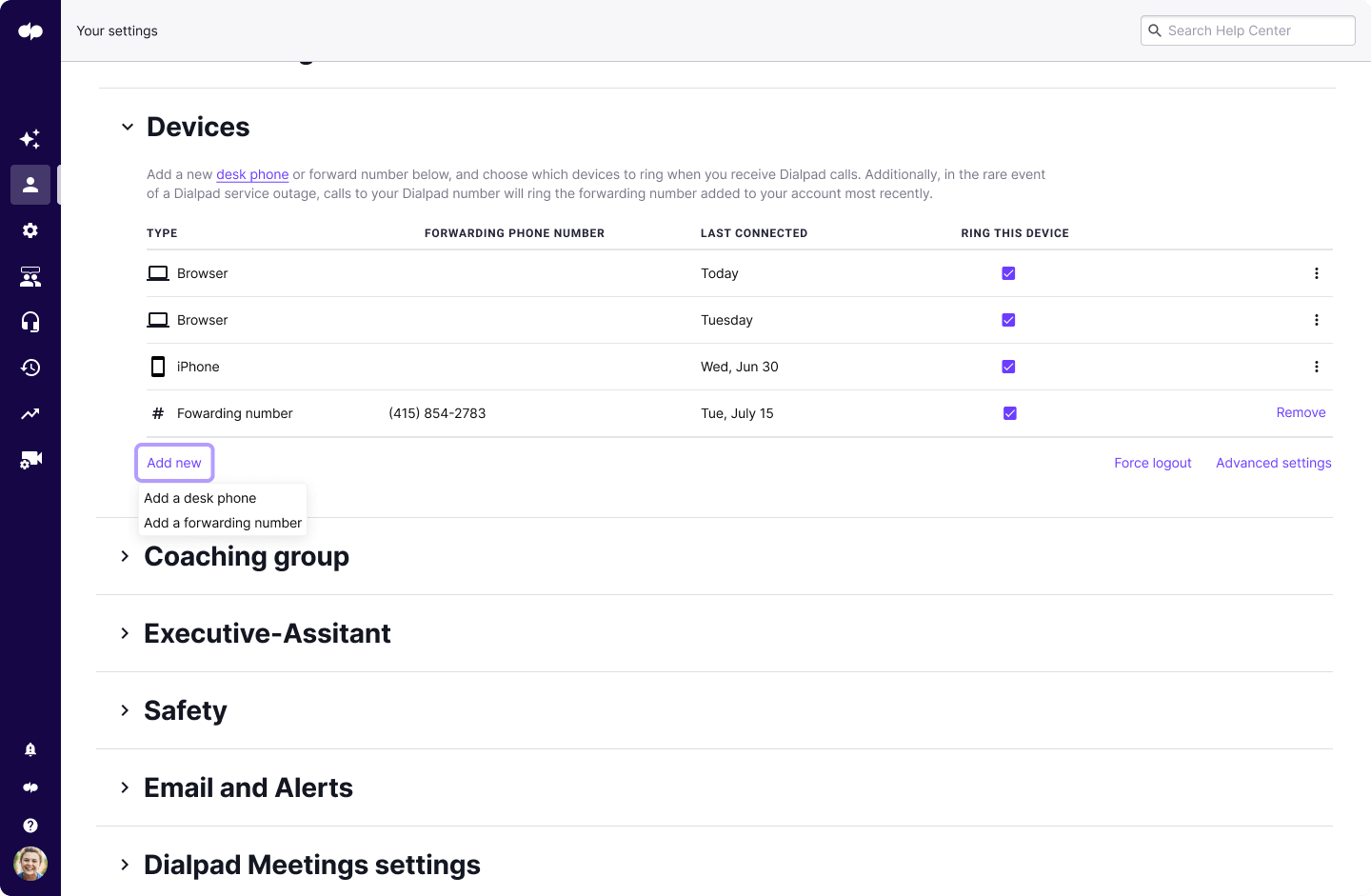Open the settings gear icon in sidebar
1371x896 pixels.
30,230
